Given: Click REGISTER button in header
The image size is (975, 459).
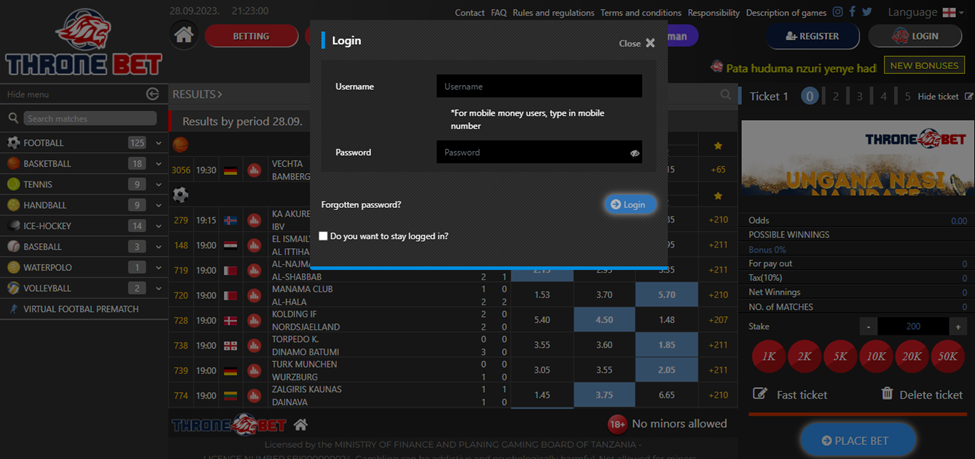Looking at the screenshot, I should 812,36.
